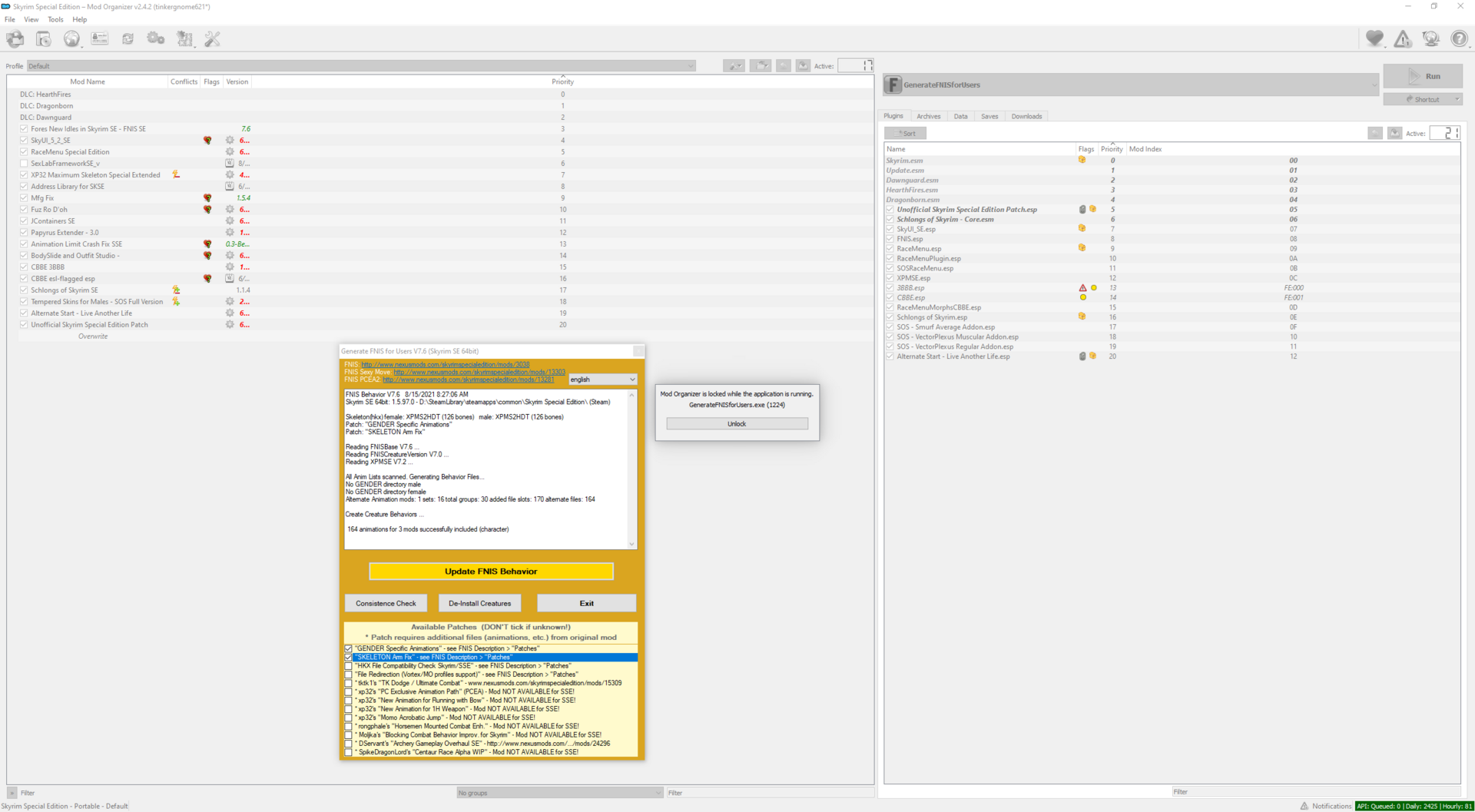Open the FNIS Sexy Move nexusmods link

pos(479,372)
